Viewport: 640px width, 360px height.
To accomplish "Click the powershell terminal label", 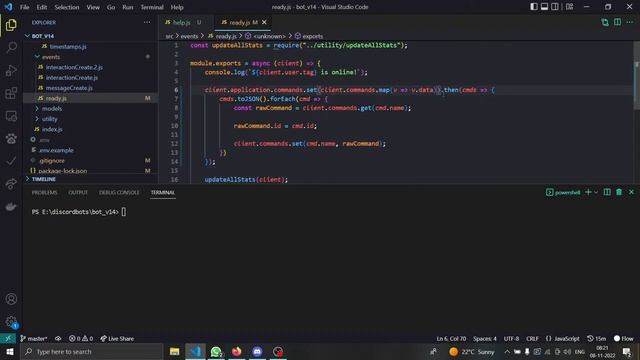I will click(x=563, y=192).
